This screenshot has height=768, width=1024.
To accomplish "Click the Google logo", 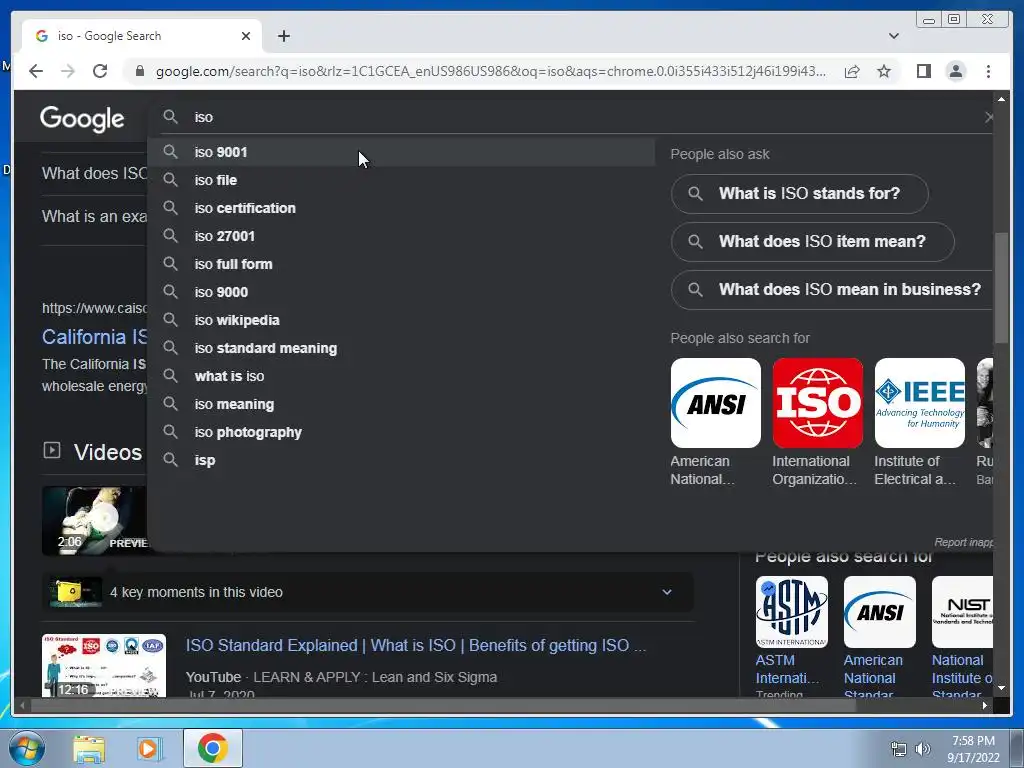I will coord(82,118).
